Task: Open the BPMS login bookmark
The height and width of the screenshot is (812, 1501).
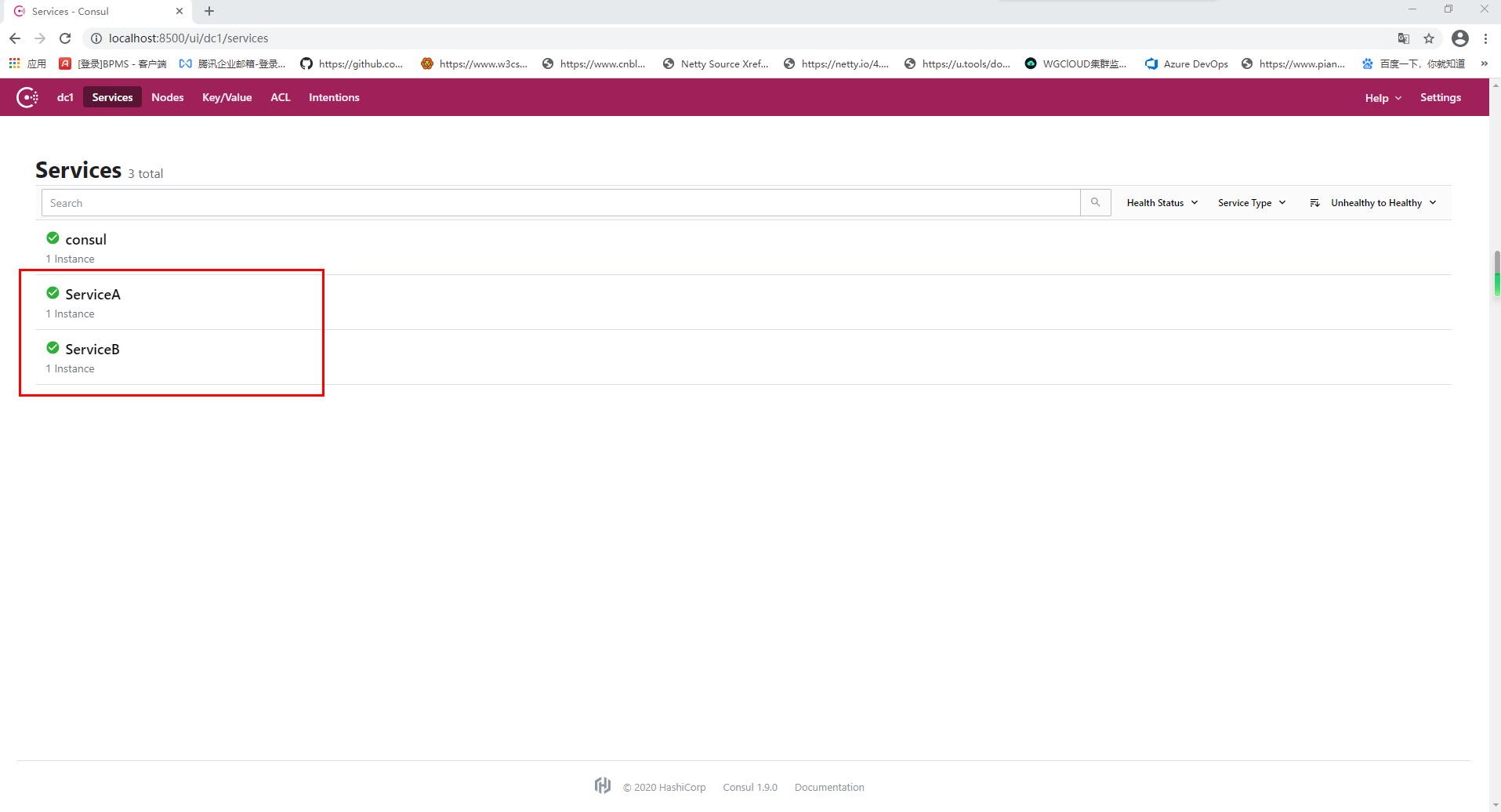Action: coord(113,63)
